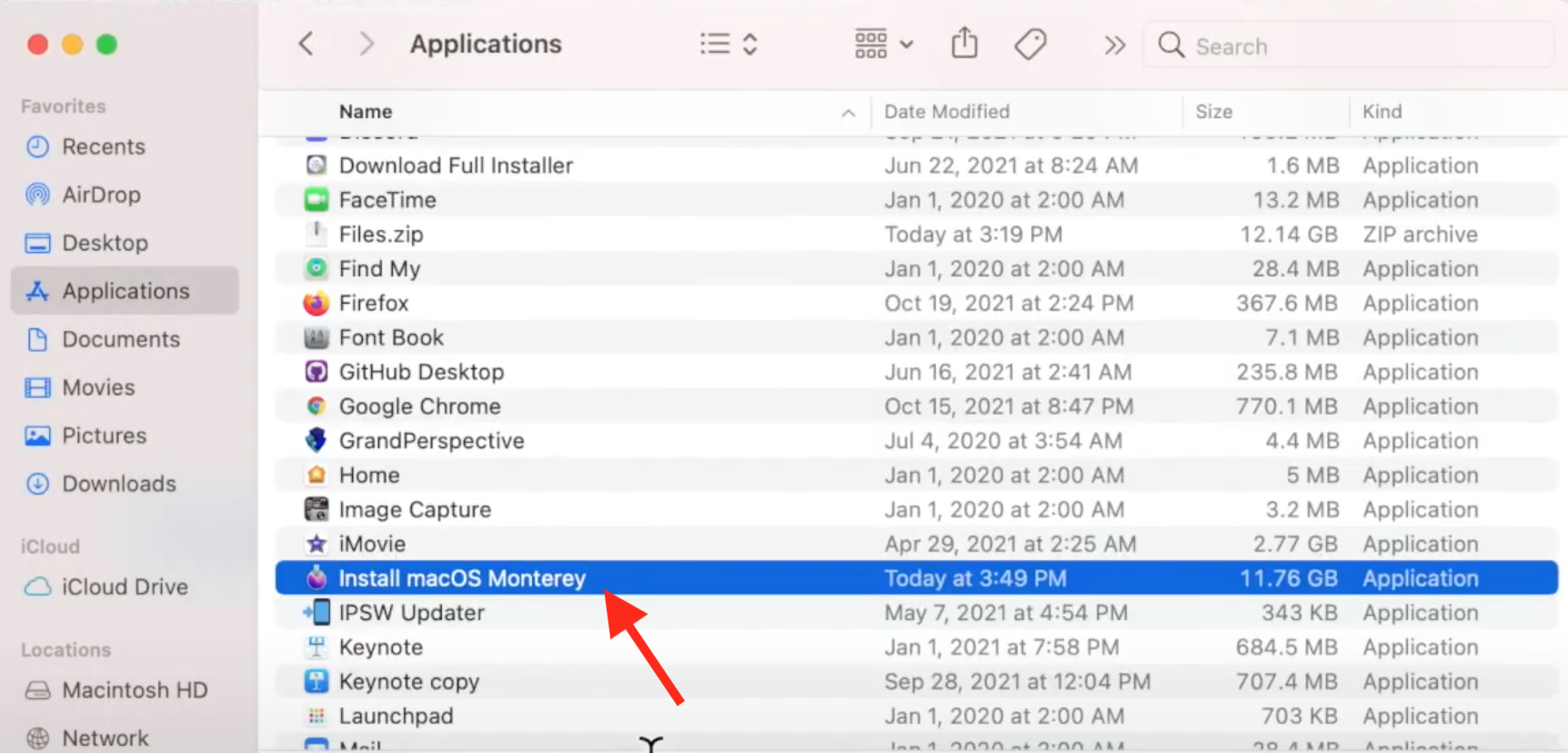The image size is (1568, 753).
Task: Sort by the Date Modified column
Action: click(x=947, y=112)
